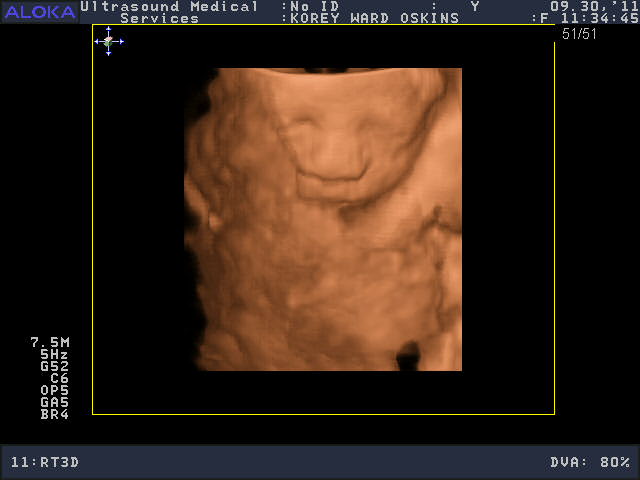Click the Y field in the header
The width and height of the screenshot is (640, 480).
click(x=475, y=6)
